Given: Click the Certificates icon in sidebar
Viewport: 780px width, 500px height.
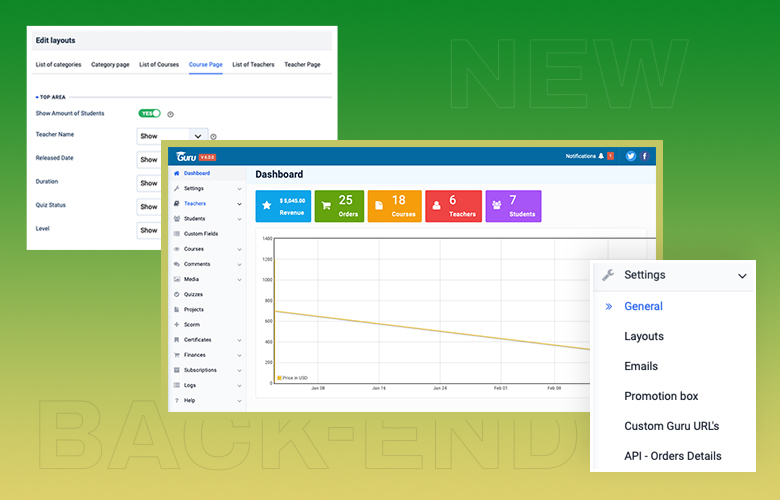Looking at the screenshot, I should coord(177,340).
